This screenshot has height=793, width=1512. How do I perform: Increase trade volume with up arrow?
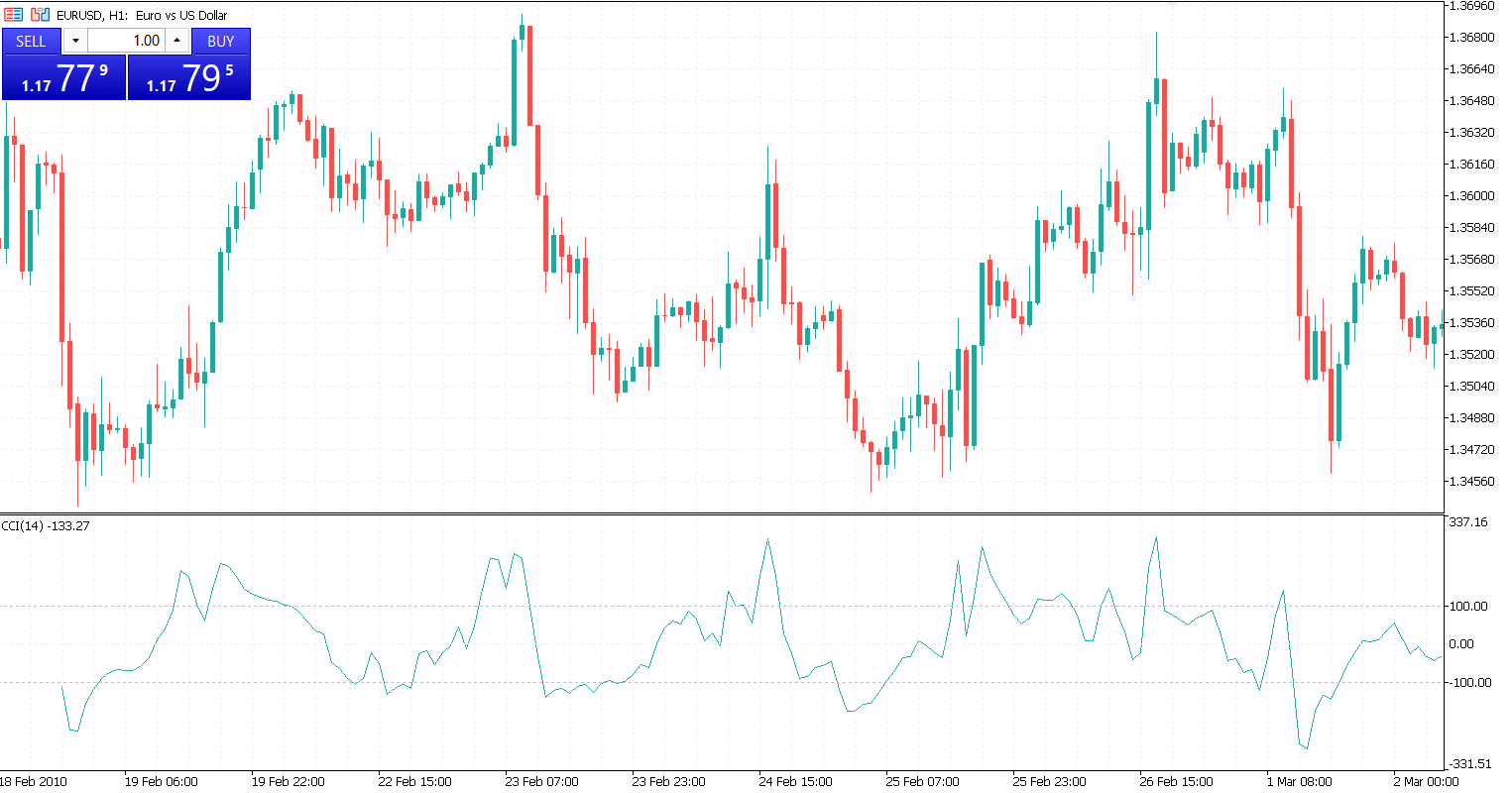point(177,41)
